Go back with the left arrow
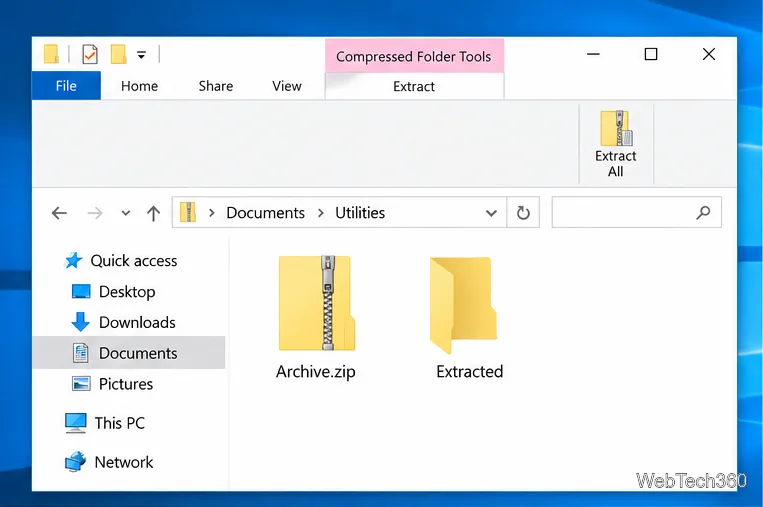Image resolution: width=763 pixels, height=507 pixels. point(59,213)
